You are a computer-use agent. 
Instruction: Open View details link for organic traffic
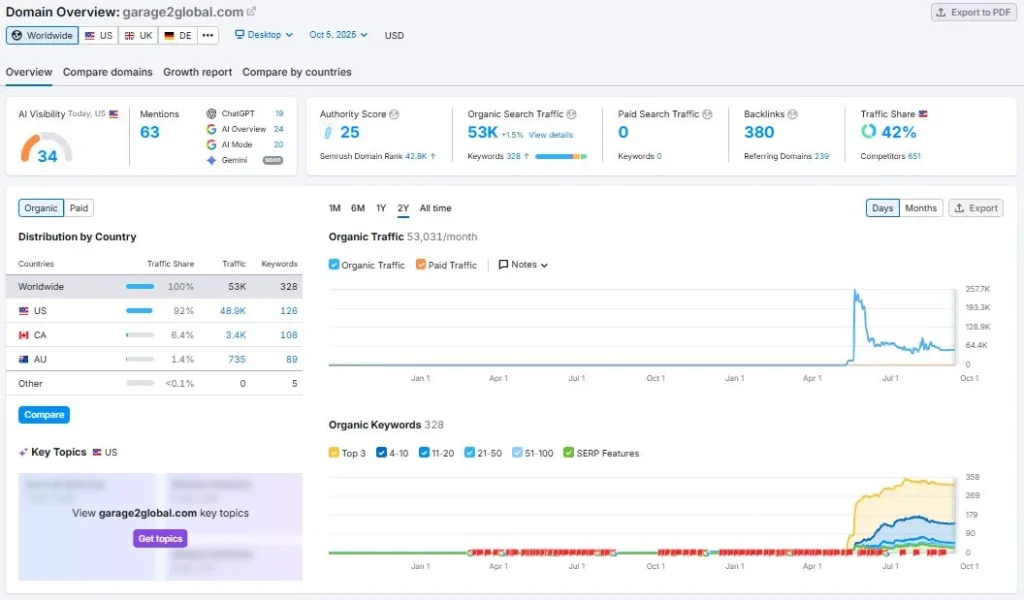click(551, 135)
